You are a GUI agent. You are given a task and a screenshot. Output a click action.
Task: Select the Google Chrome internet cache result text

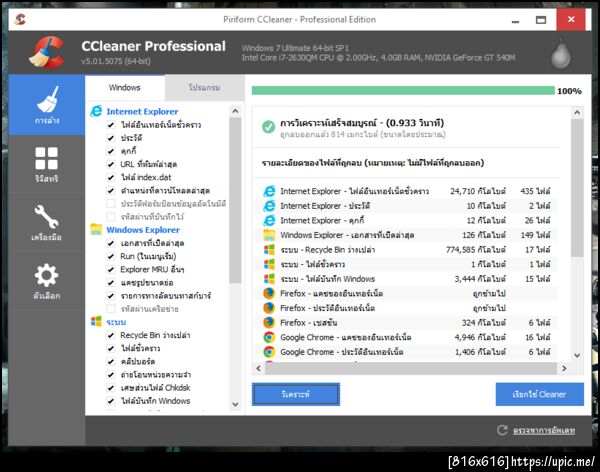click(346, 337)
